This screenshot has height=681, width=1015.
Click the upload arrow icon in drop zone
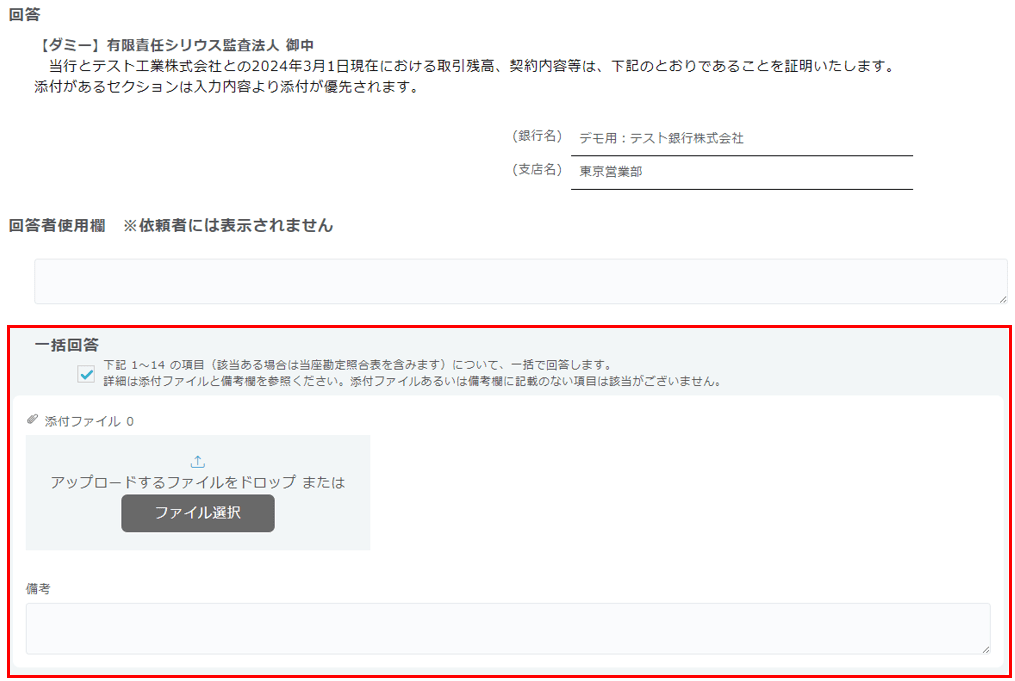(197, 461)
